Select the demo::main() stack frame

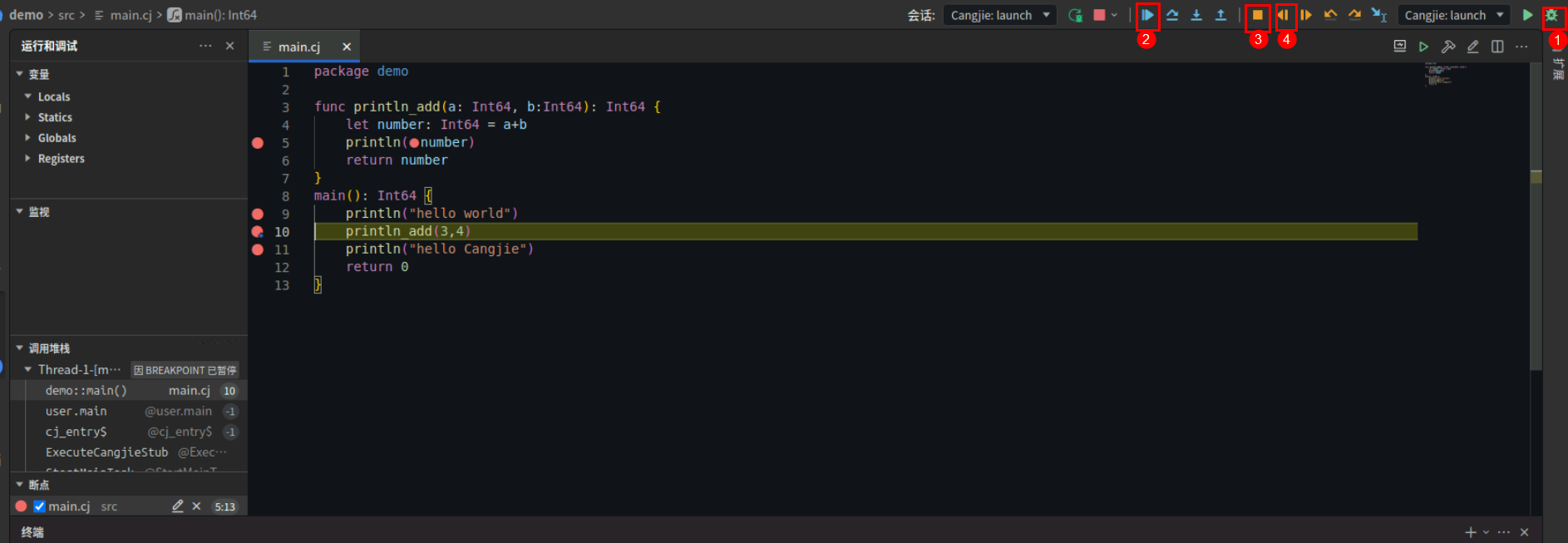(86, 391)
